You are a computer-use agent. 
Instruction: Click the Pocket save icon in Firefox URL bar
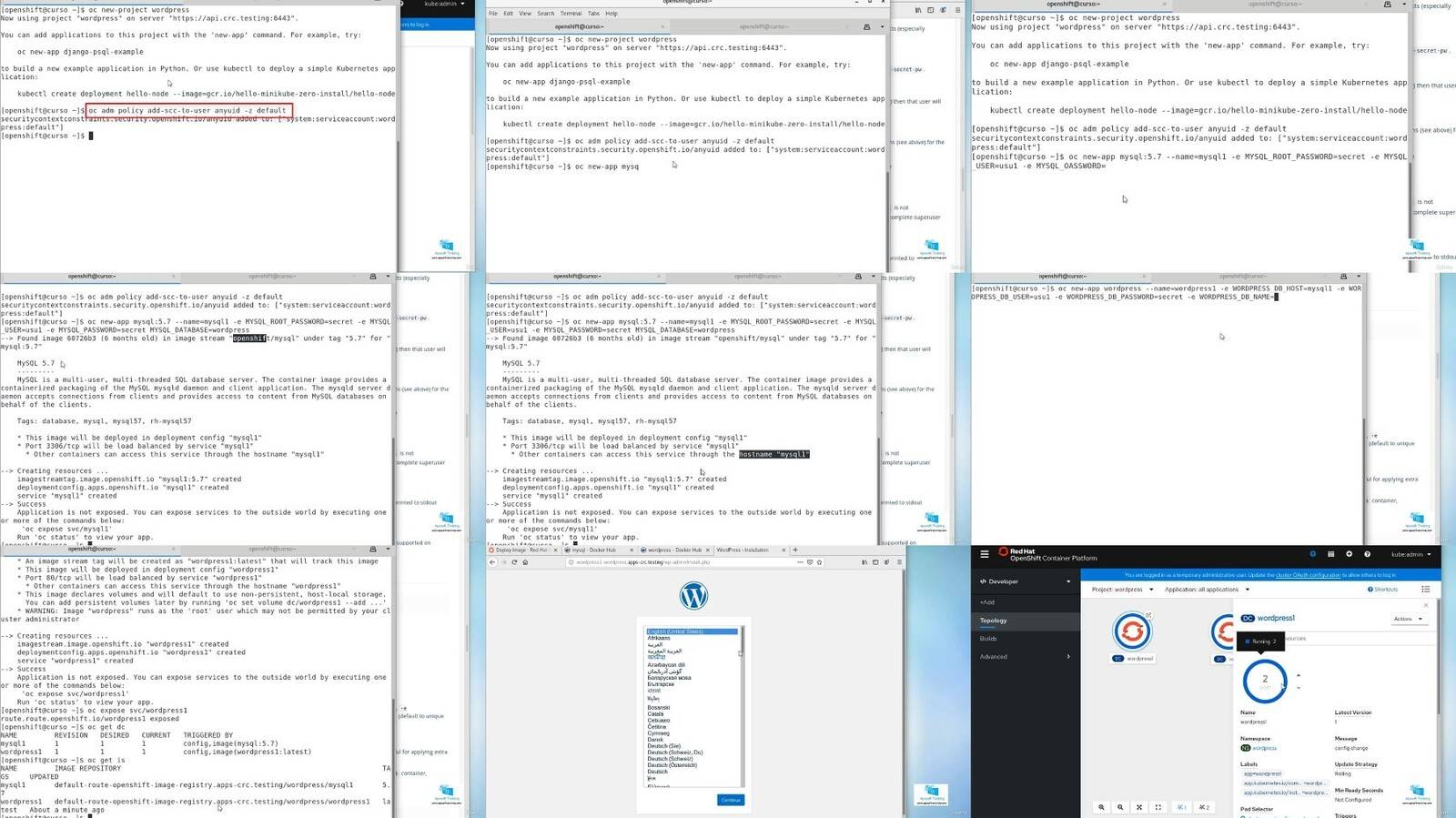tap(810, 562)
